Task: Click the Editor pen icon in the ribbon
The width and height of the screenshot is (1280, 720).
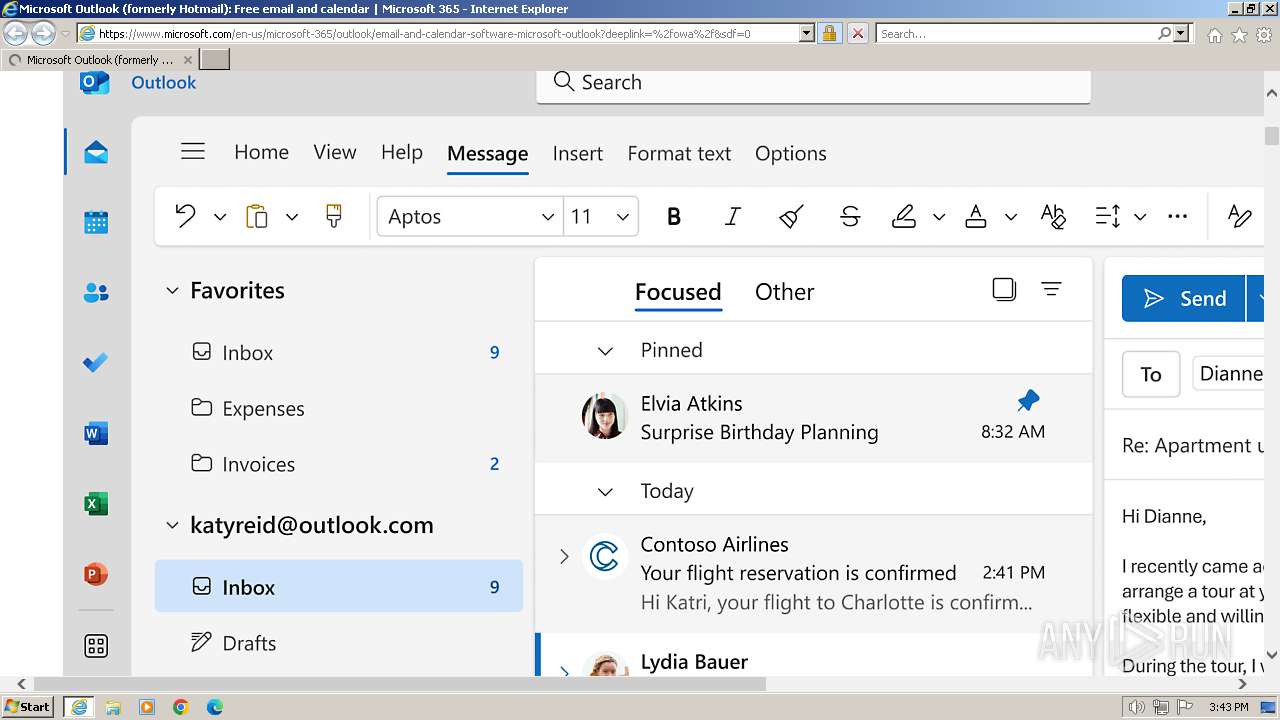Action: point(1240,216)
